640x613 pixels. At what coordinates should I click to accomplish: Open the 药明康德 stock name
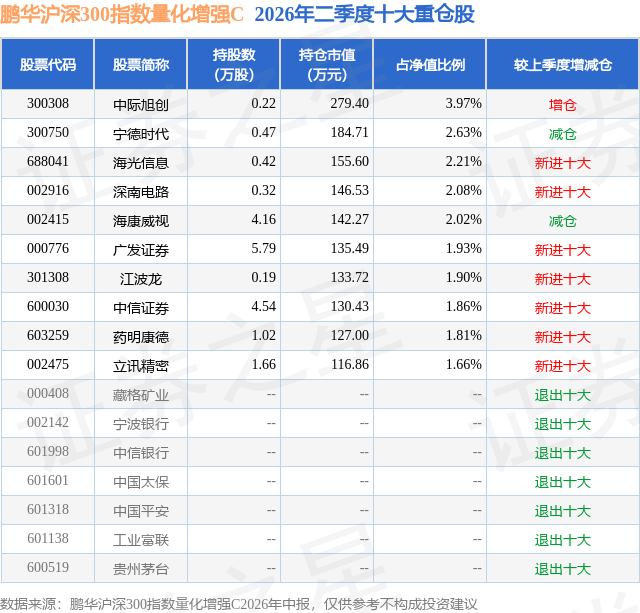pos(141,336)
